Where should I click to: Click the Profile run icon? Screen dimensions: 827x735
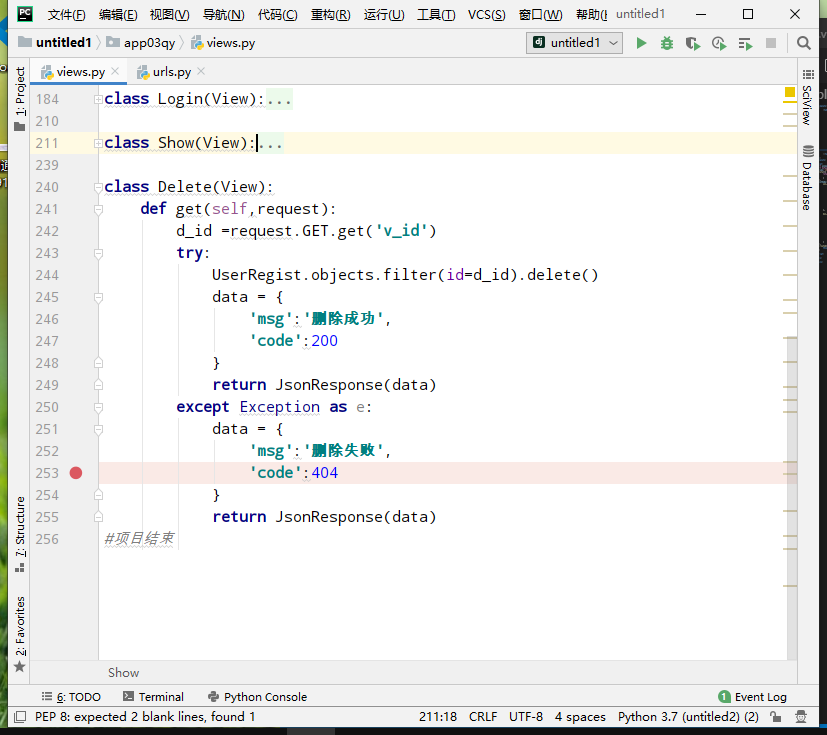[718, 43]
